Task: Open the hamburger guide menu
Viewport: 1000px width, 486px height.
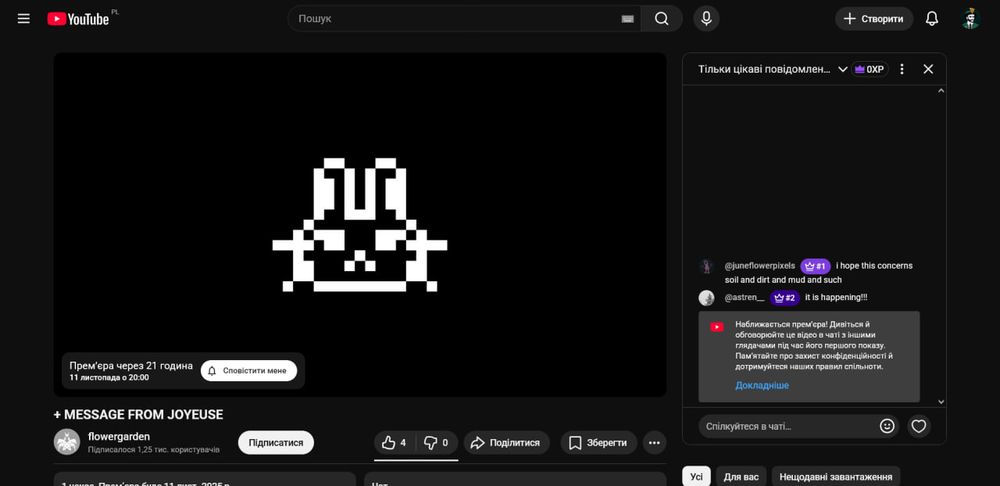Action: (24, 19)
